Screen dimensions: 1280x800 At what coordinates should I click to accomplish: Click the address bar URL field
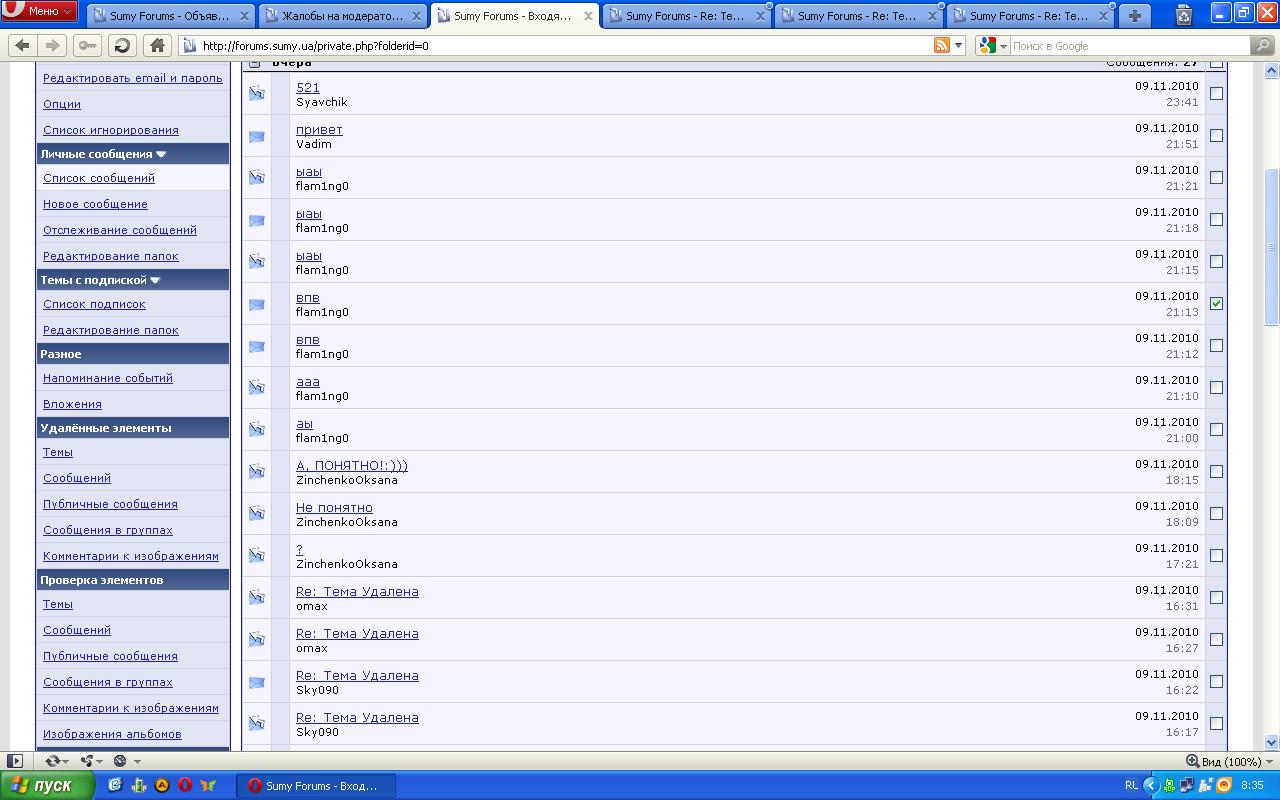560,46
